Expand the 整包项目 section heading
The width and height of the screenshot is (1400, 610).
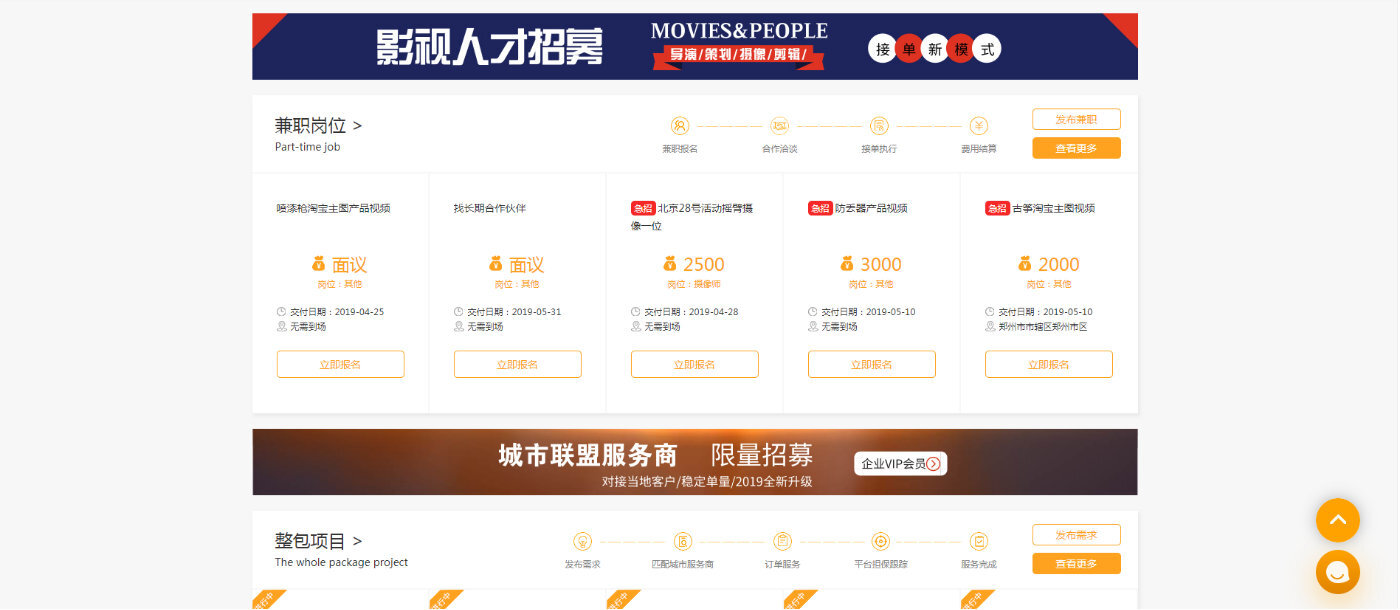coord(318,541)
